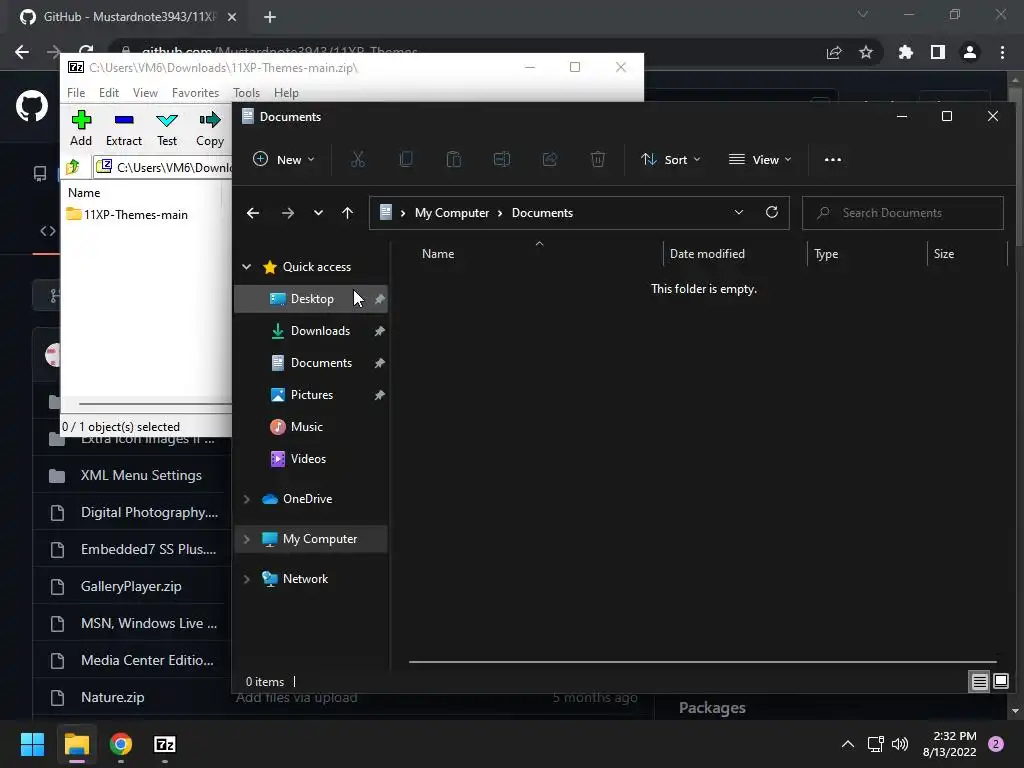Open Chrome extensions puzzle icon
The image size is (1024, 768).
click(x=905, y=52)
